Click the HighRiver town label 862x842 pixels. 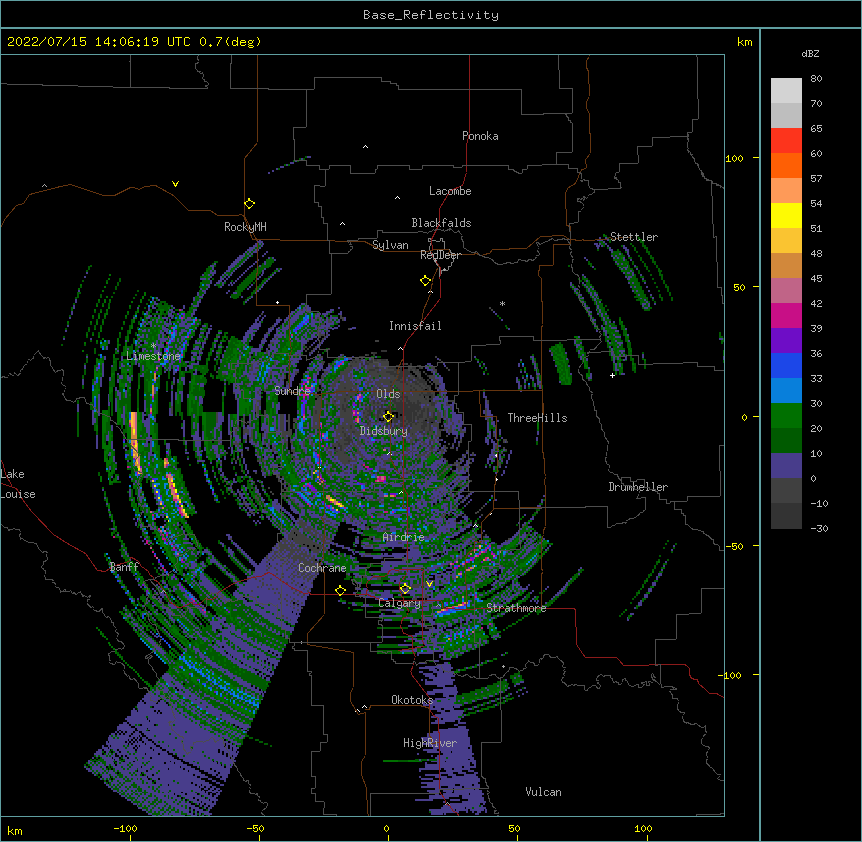[x=429, y=743]
